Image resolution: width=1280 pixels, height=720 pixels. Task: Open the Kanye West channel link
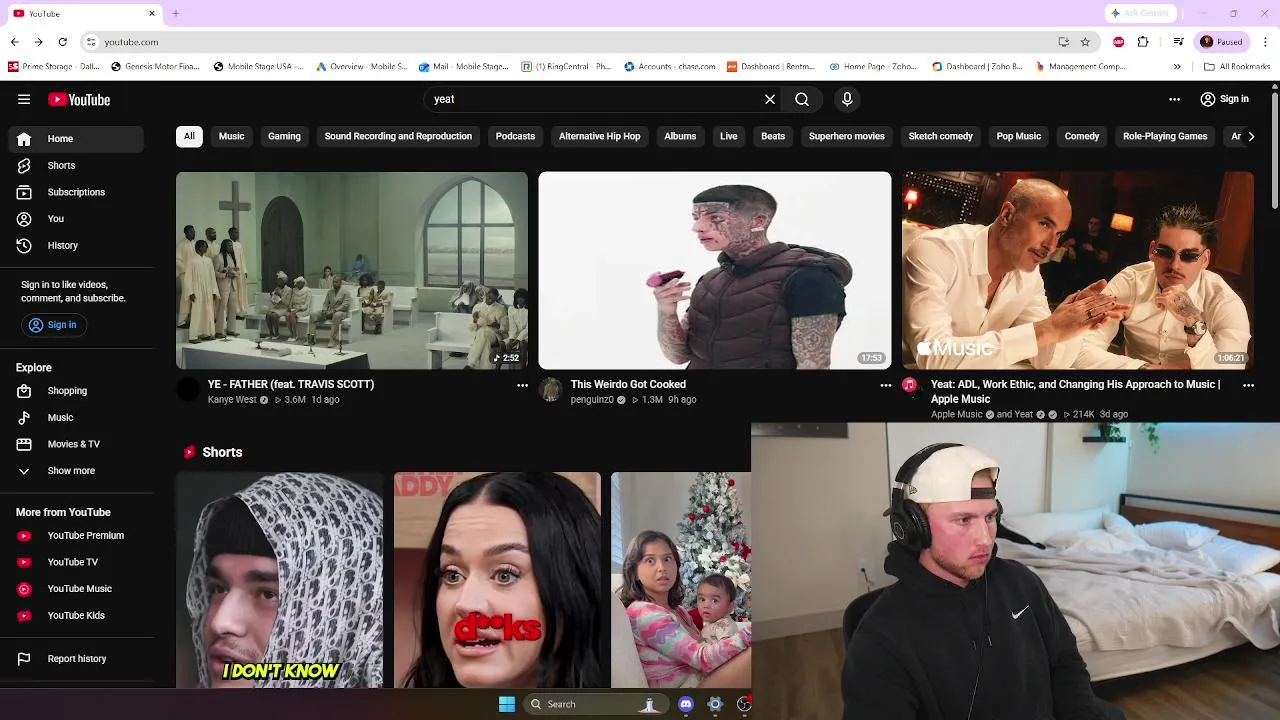[x=232, y=400]
